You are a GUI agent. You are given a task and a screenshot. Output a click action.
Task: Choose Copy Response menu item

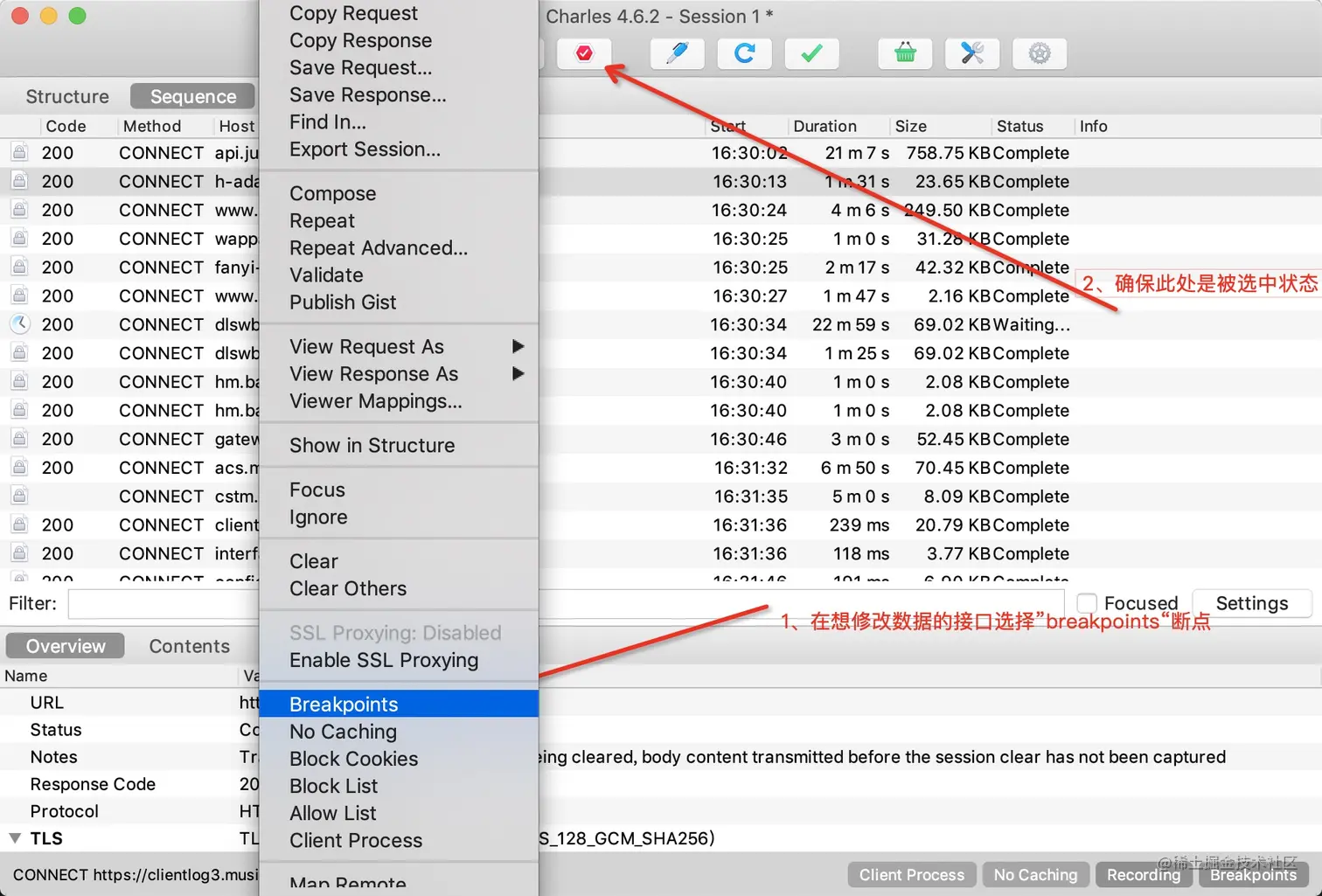pos(399,40)
